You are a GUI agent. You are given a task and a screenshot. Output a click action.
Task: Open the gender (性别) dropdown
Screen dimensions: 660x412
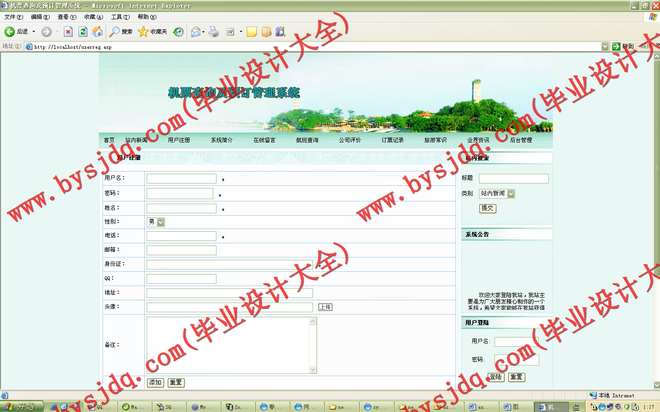point(161,221)
